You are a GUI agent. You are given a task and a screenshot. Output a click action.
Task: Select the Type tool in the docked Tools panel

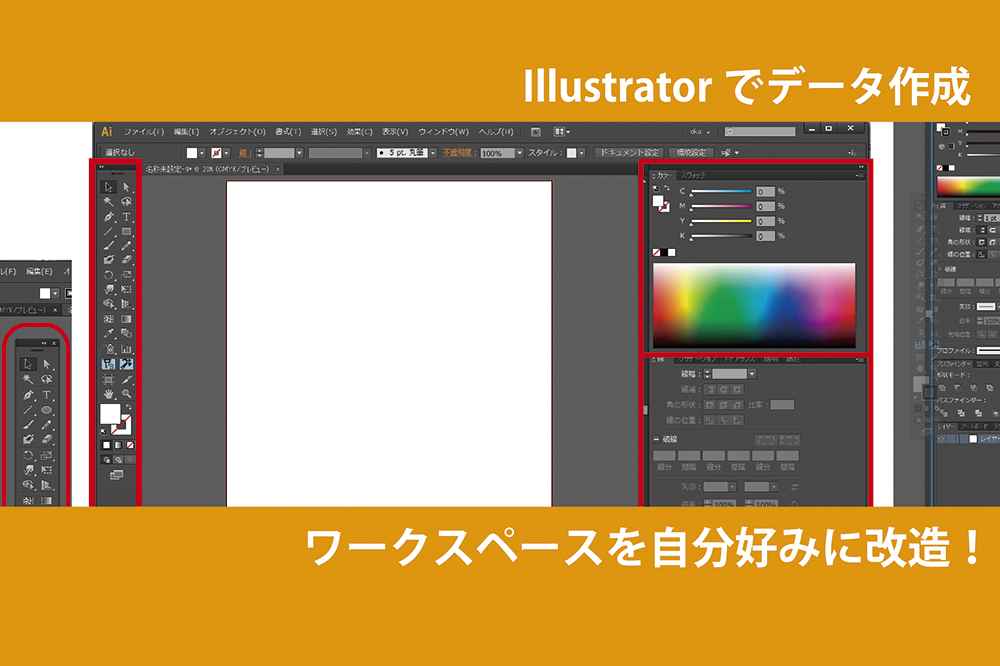point(126,216)
